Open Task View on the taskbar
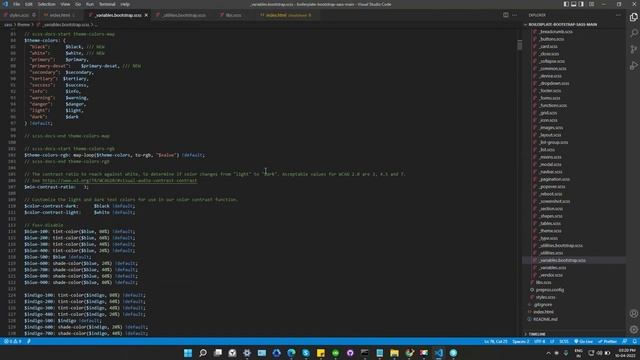The height and width of the screenshot is (360, 640). pos(218,353)
